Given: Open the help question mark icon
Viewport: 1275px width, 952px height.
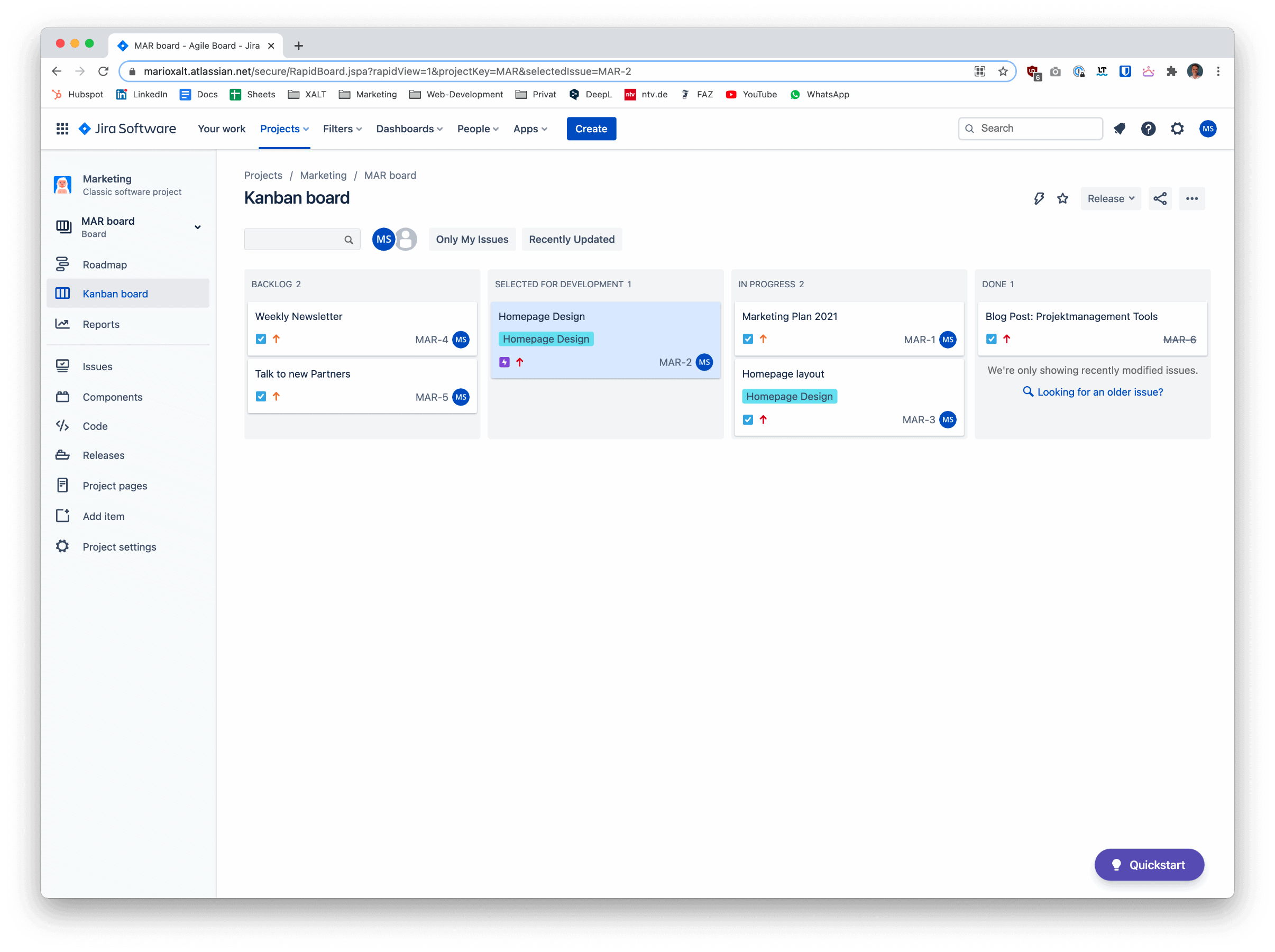Looking at the screenshot, I should [x=1148, y=129].
